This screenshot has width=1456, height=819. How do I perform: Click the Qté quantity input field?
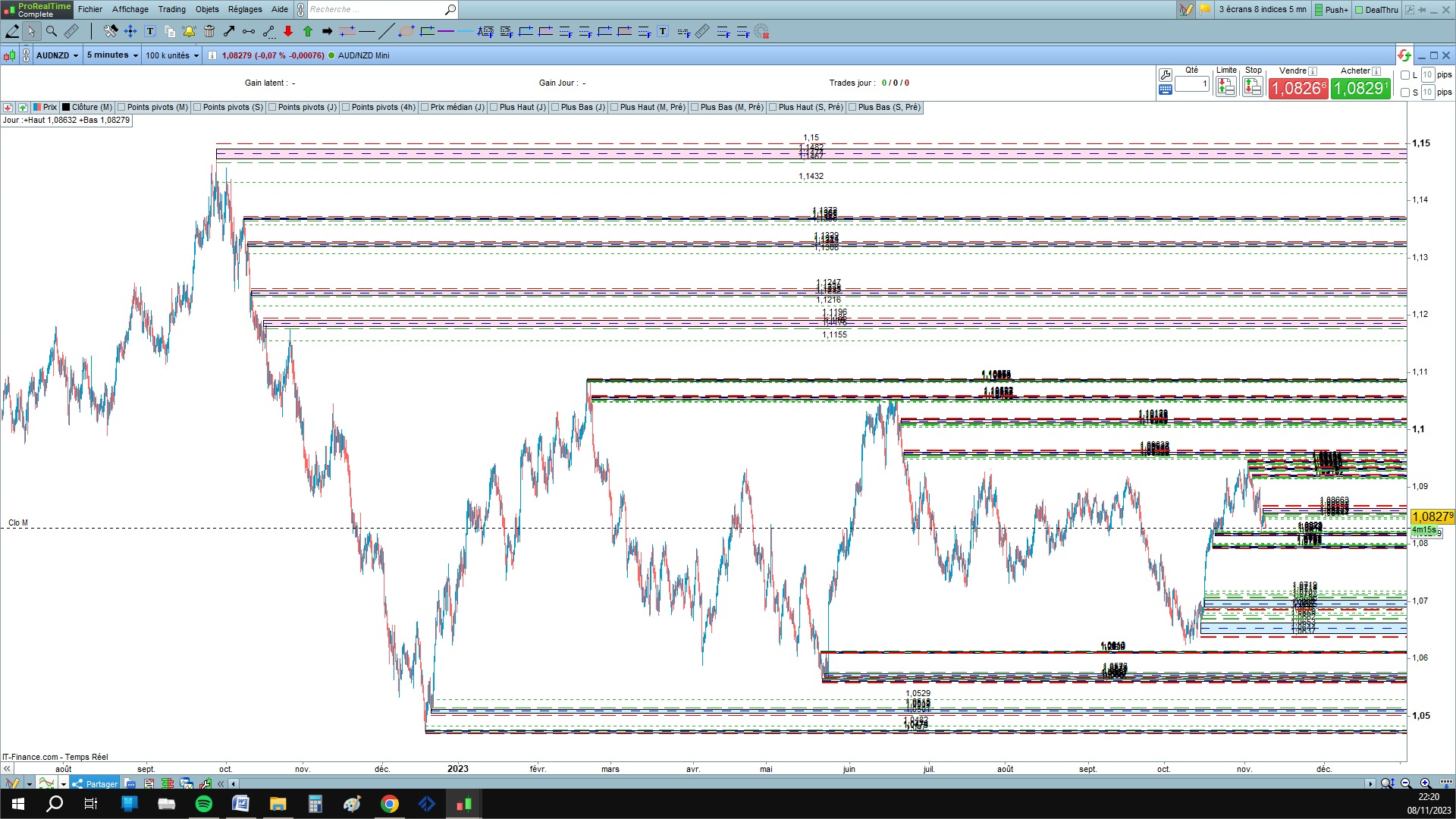(x=1192, y=83)
